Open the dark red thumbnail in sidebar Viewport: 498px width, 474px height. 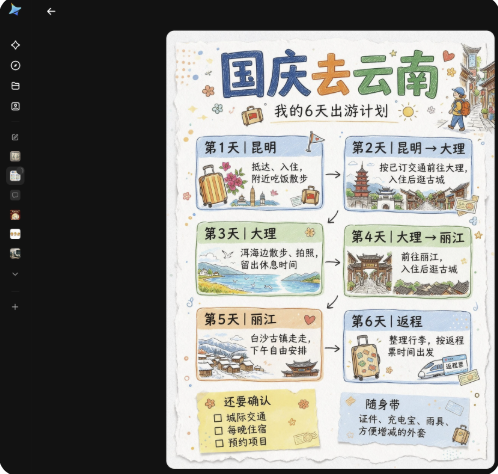click(x=15, y=215)
